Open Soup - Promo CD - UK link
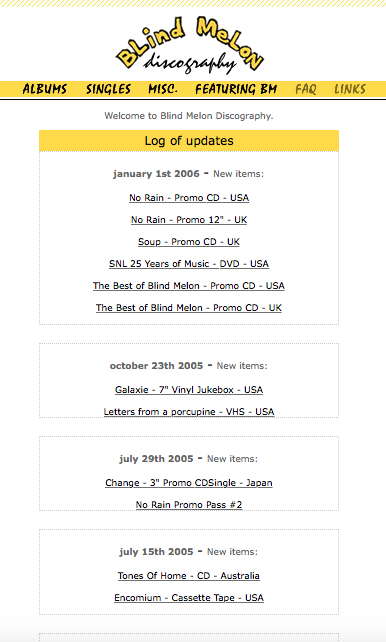386x642 pixels. (x=189, y=242)
